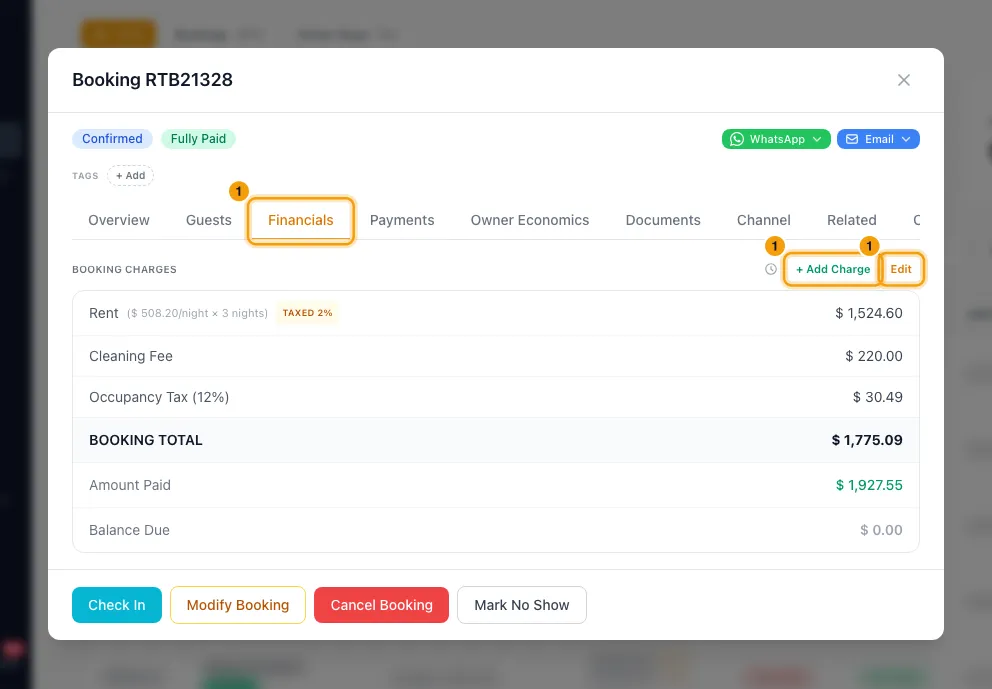Click the WhatsApp logo icon
Image resolution: width=992 pixels, height=689 pixels.
click(x=736, y=139)
